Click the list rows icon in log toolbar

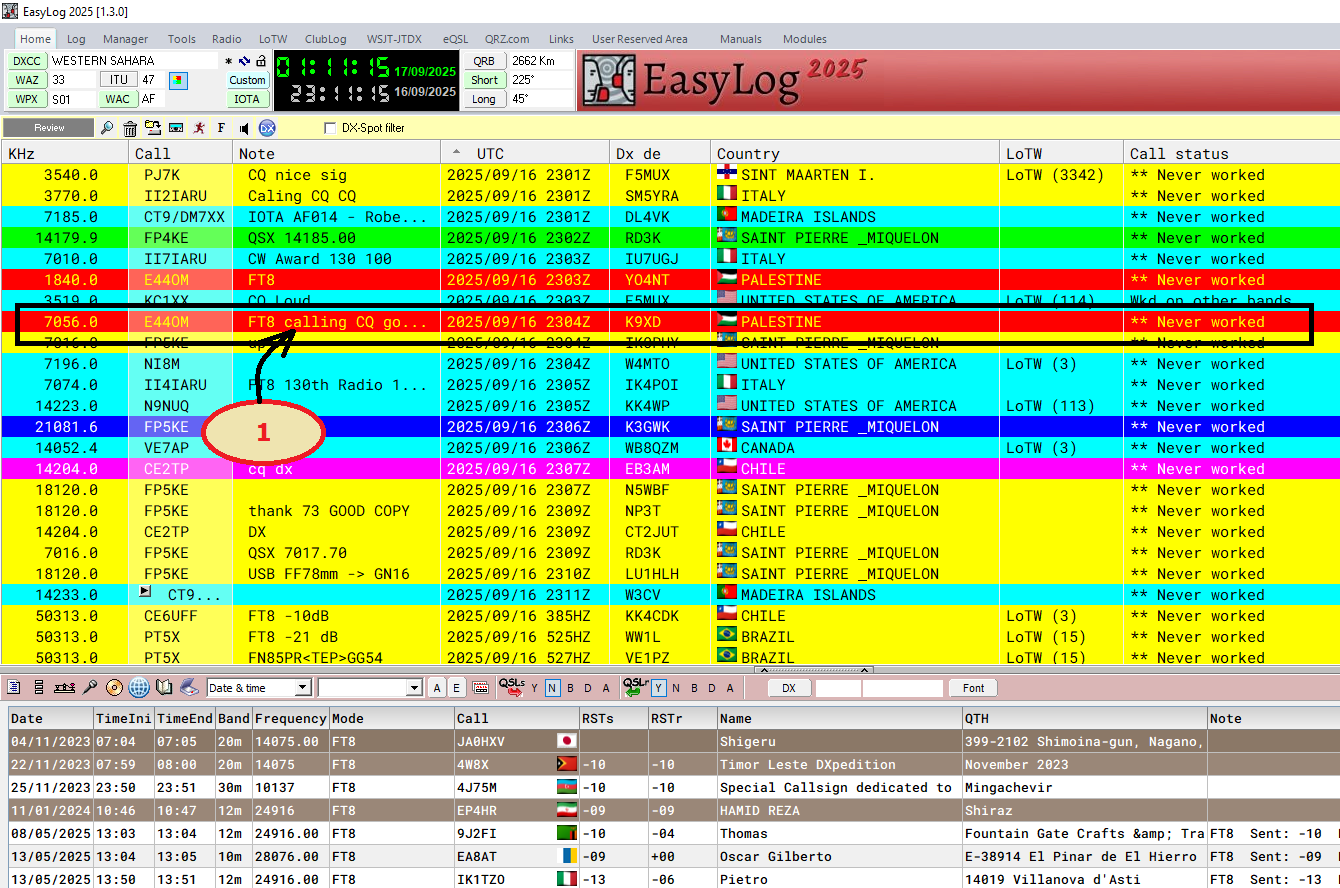39,688
